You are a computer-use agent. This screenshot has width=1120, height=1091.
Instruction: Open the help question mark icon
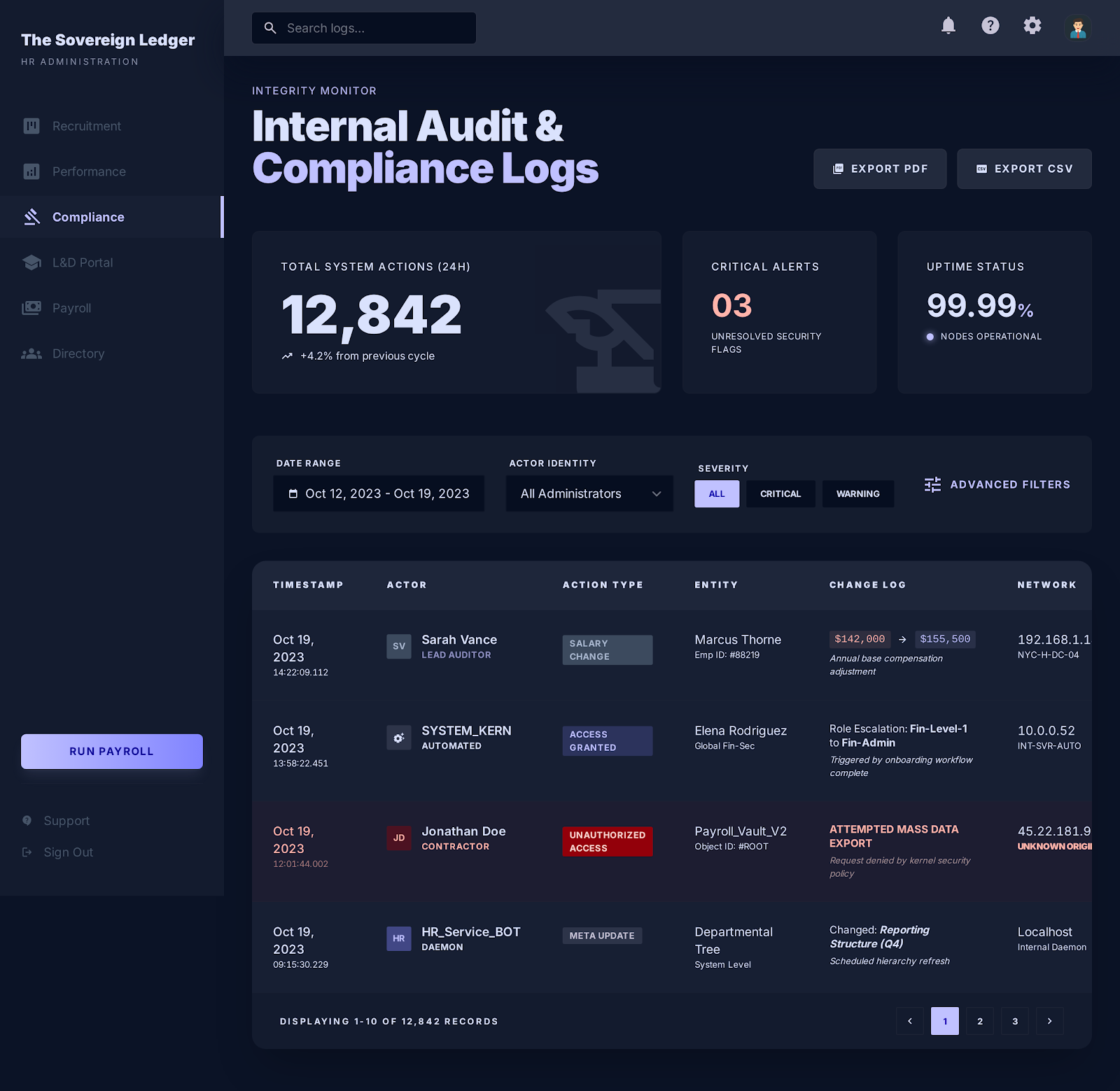(x=990, y=26)
